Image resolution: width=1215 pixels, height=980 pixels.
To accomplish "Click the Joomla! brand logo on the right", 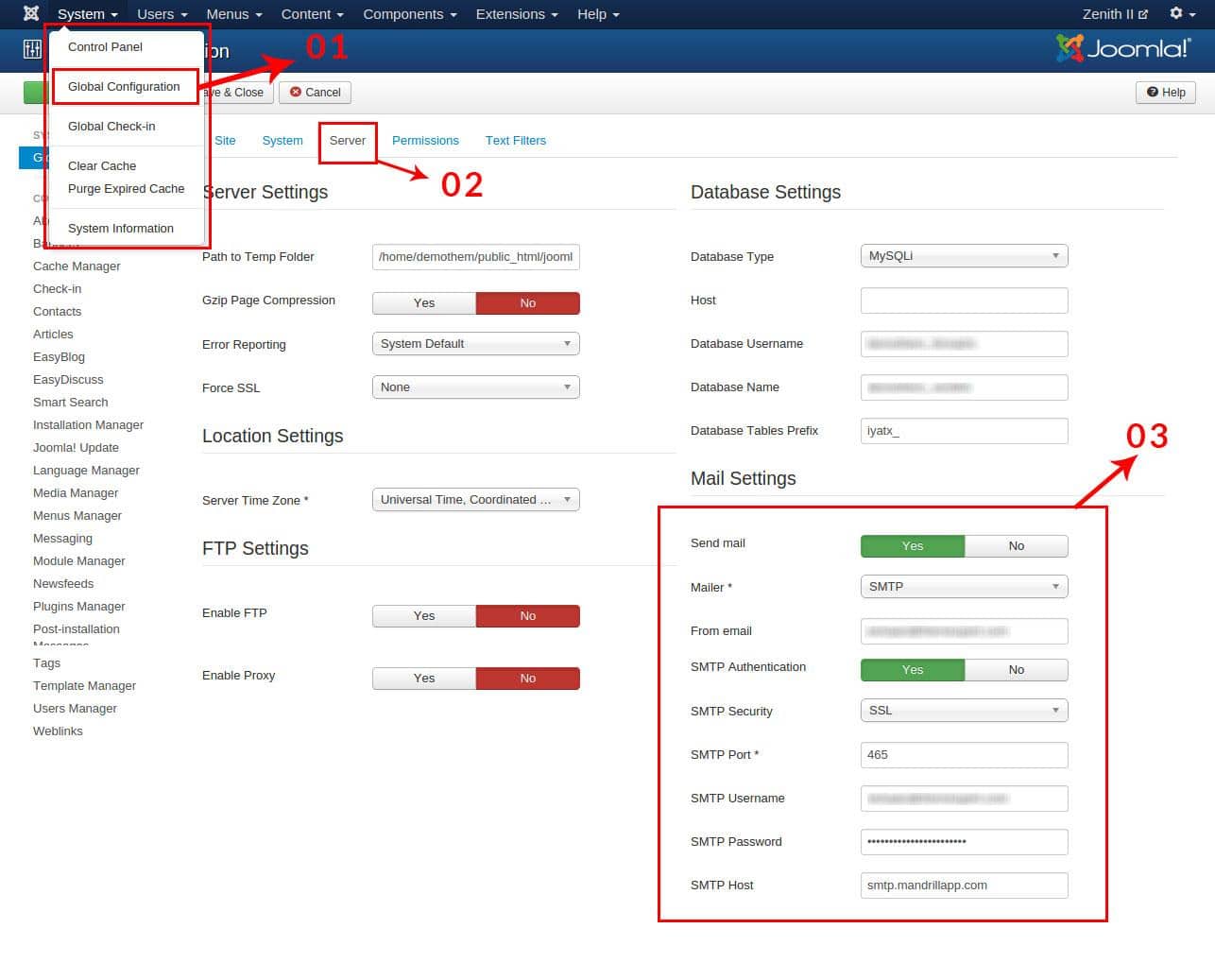I will pos(1123,49).
